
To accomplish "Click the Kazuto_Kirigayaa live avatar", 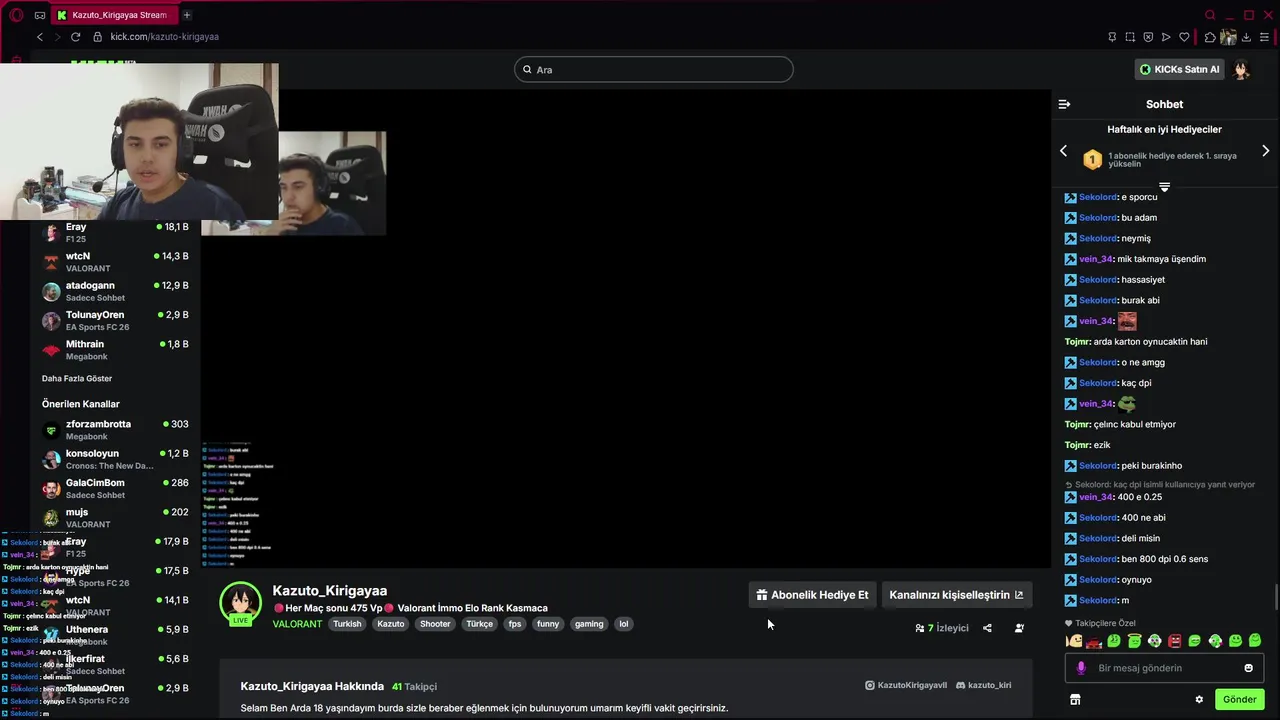I will click(x=240, y=603).
